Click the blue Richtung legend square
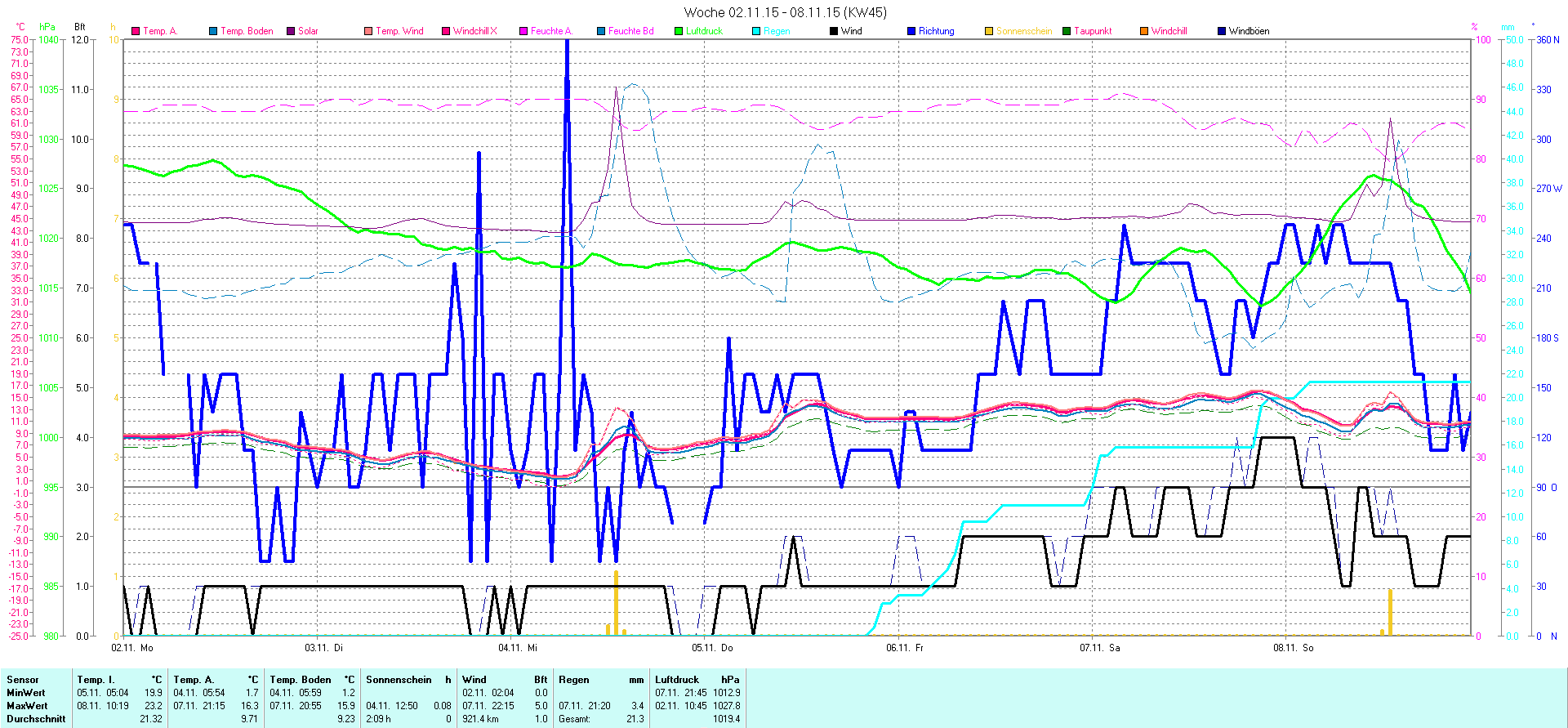Screen dimensions: 1568x728 point(911,31)
